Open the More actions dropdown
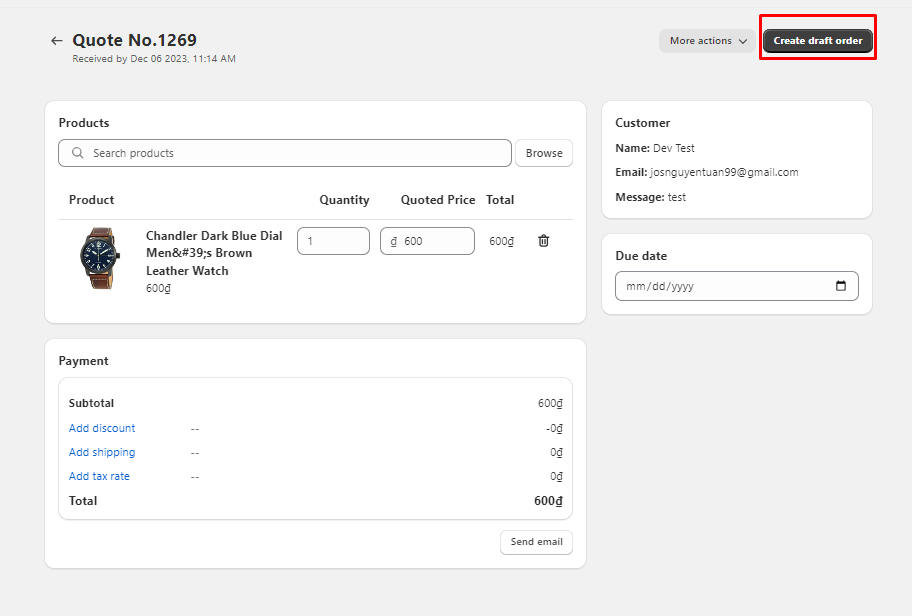Screen dimensions: 912x616 (707, 41)
